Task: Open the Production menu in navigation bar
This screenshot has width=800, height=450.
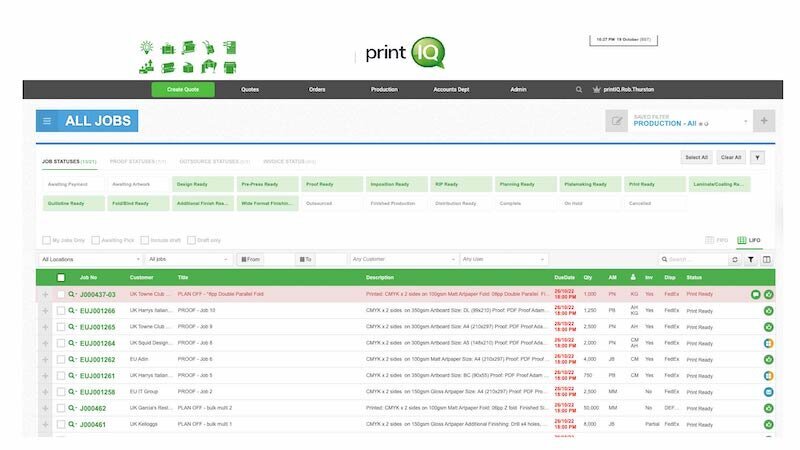Action: click(384, 90)
